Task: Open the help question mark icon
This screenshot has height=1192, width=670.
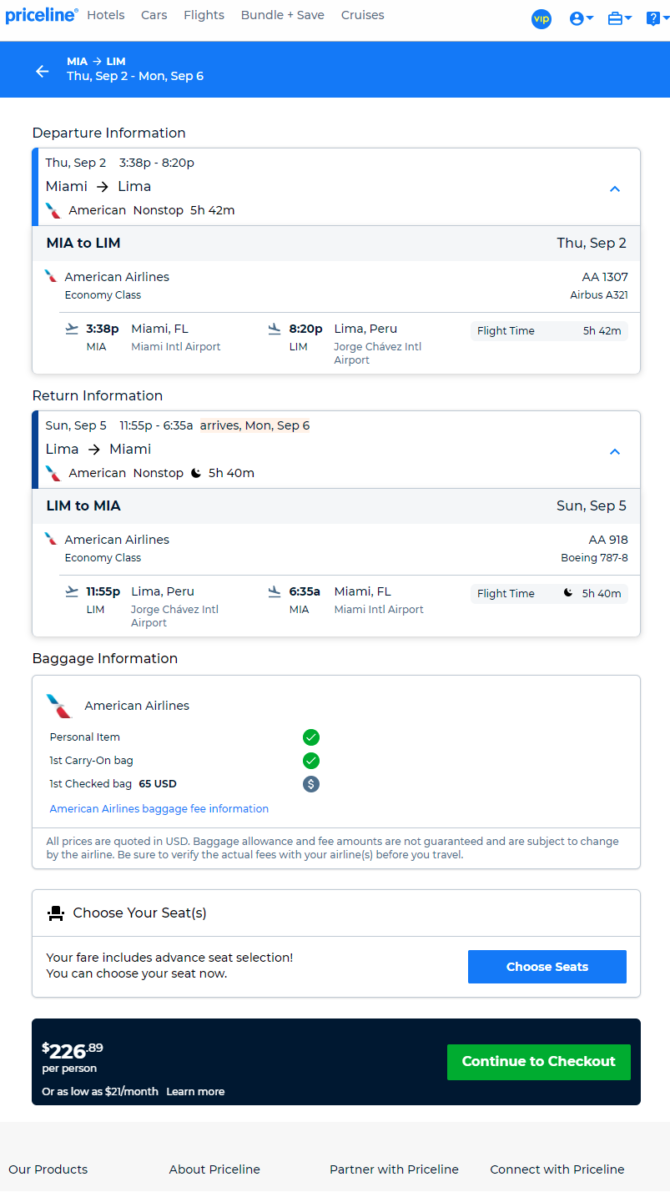Action: click(x=658, y=19)
